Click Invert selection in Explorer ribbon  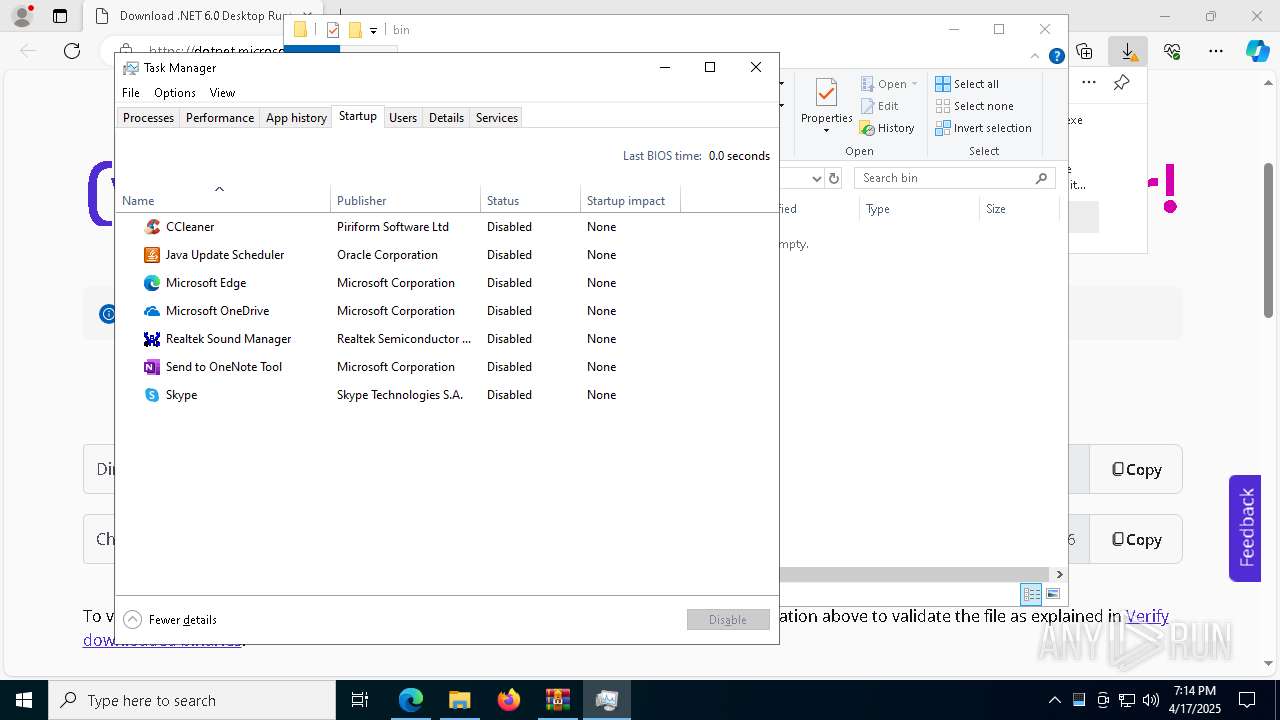pos(983,128)
